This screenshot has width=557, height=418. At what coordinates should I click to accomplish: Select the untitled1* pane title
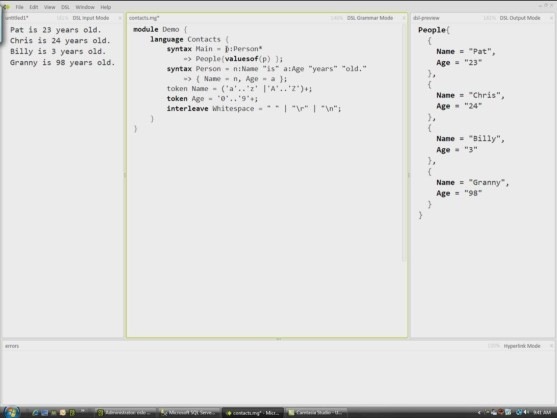tap(17, 18)
